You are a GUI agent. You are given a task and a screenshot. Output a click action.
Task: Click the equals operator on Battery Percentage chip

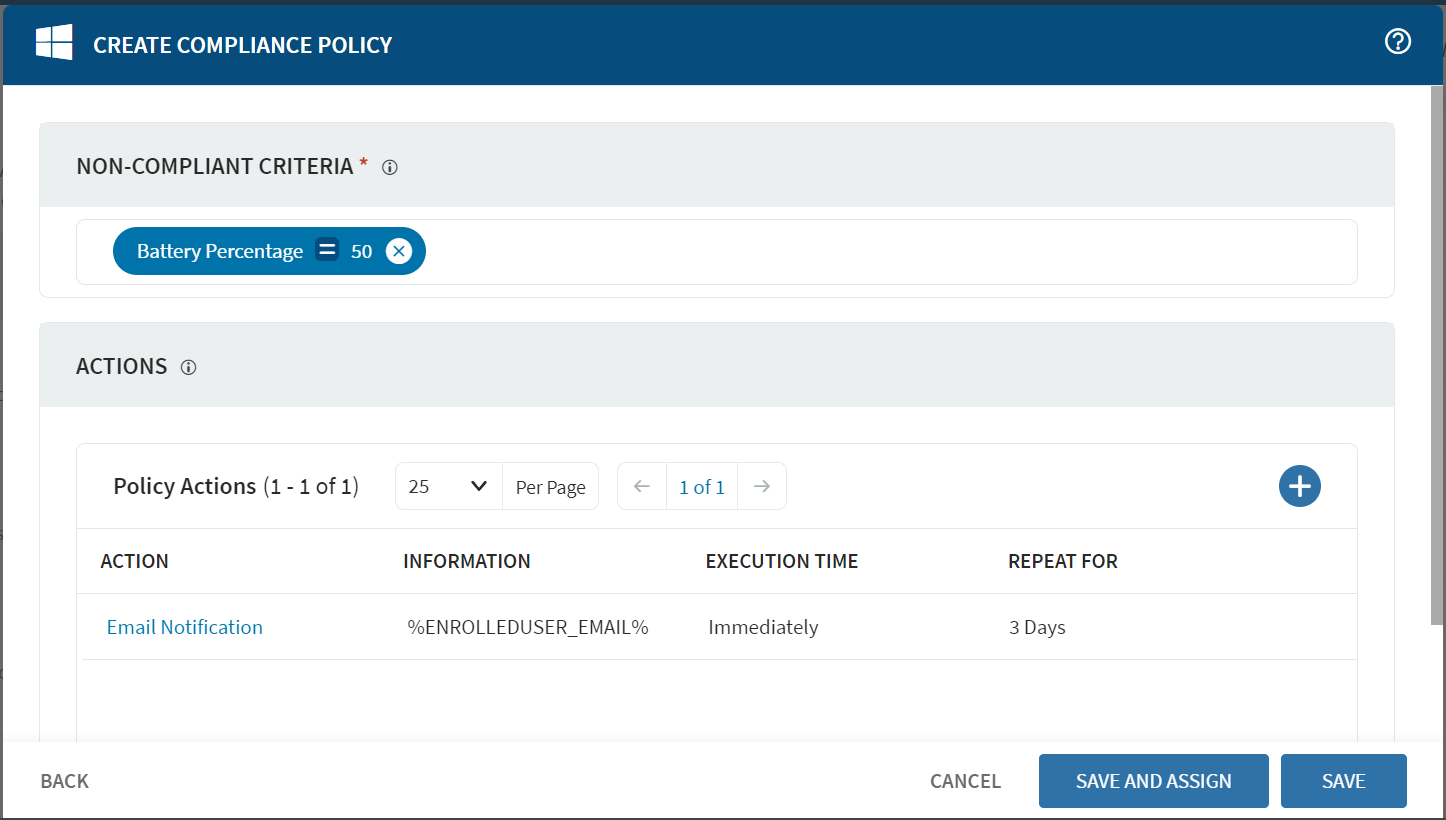pyautogui.click(x=327, y=250)
